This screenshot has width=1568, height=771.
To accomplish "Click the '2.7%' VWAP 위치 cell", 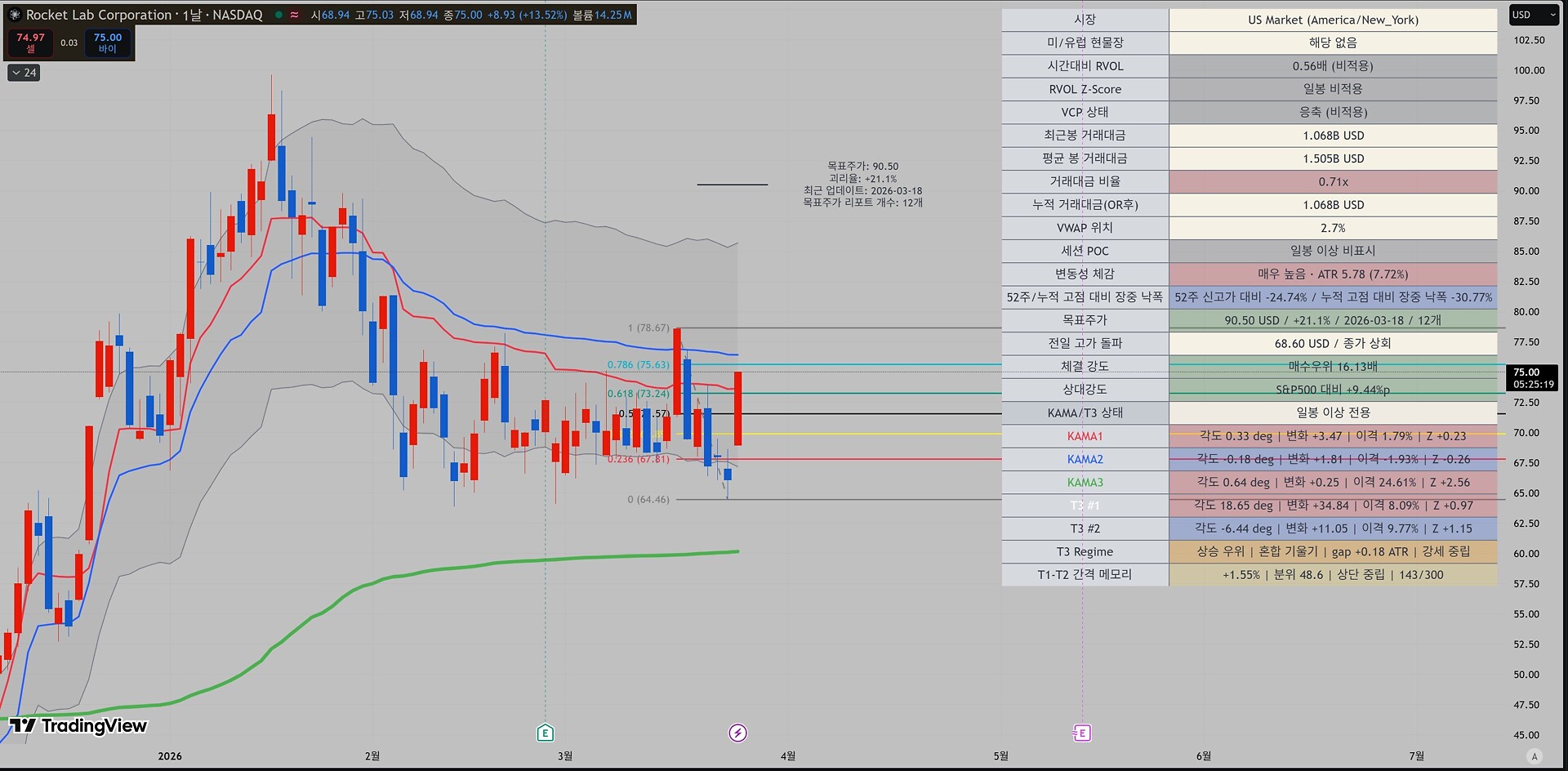I will pos(1333,228).
